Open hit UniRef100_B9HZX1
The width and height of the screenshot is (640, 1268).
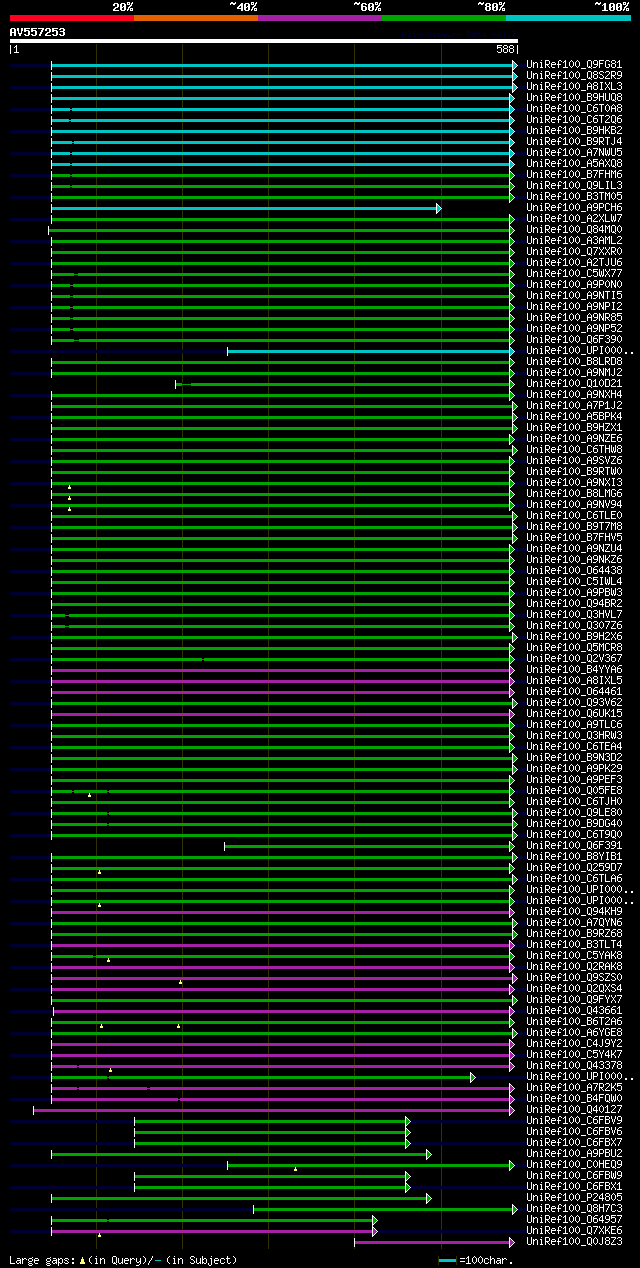click(x=574, y=427)
